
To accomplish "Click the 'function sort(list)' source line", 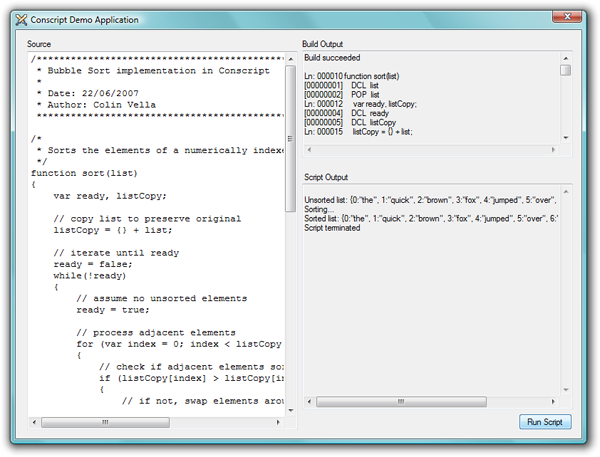I will pyautogui.click(x=84, y=173).
